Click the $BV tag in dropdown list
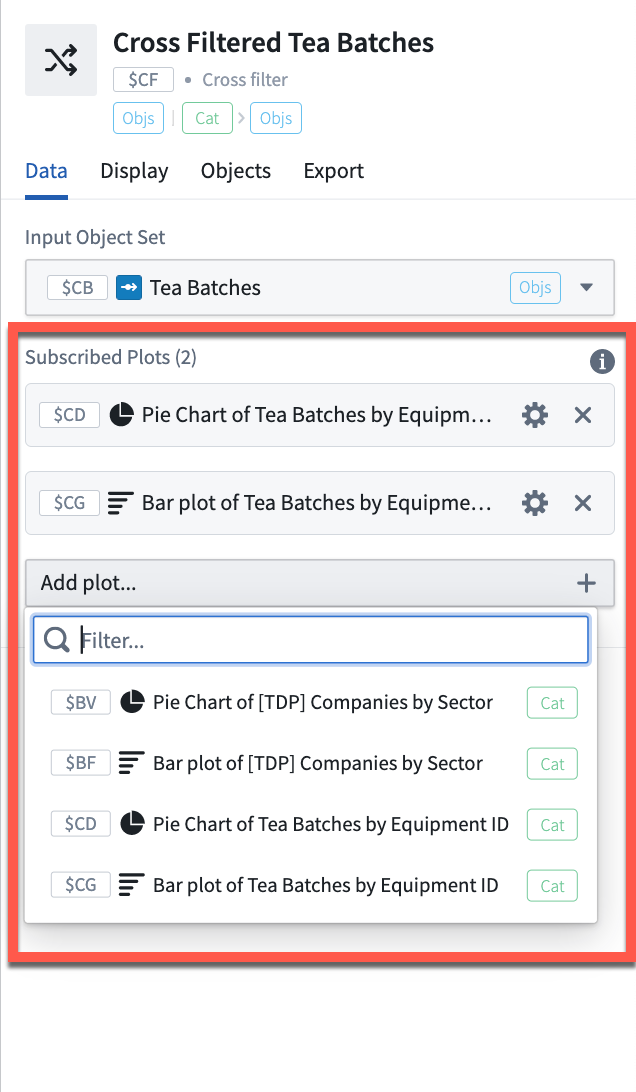 click(x=81, y=703)
